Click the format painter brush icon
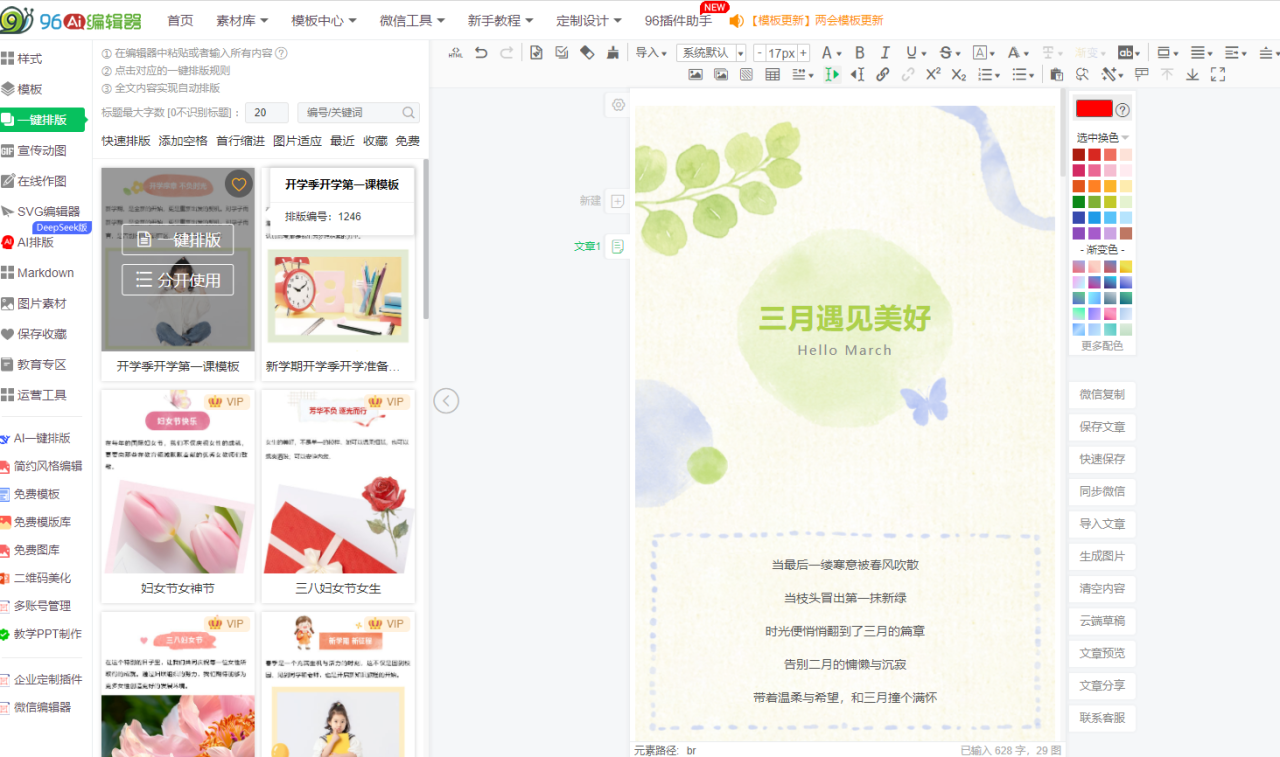 point(612,53)
